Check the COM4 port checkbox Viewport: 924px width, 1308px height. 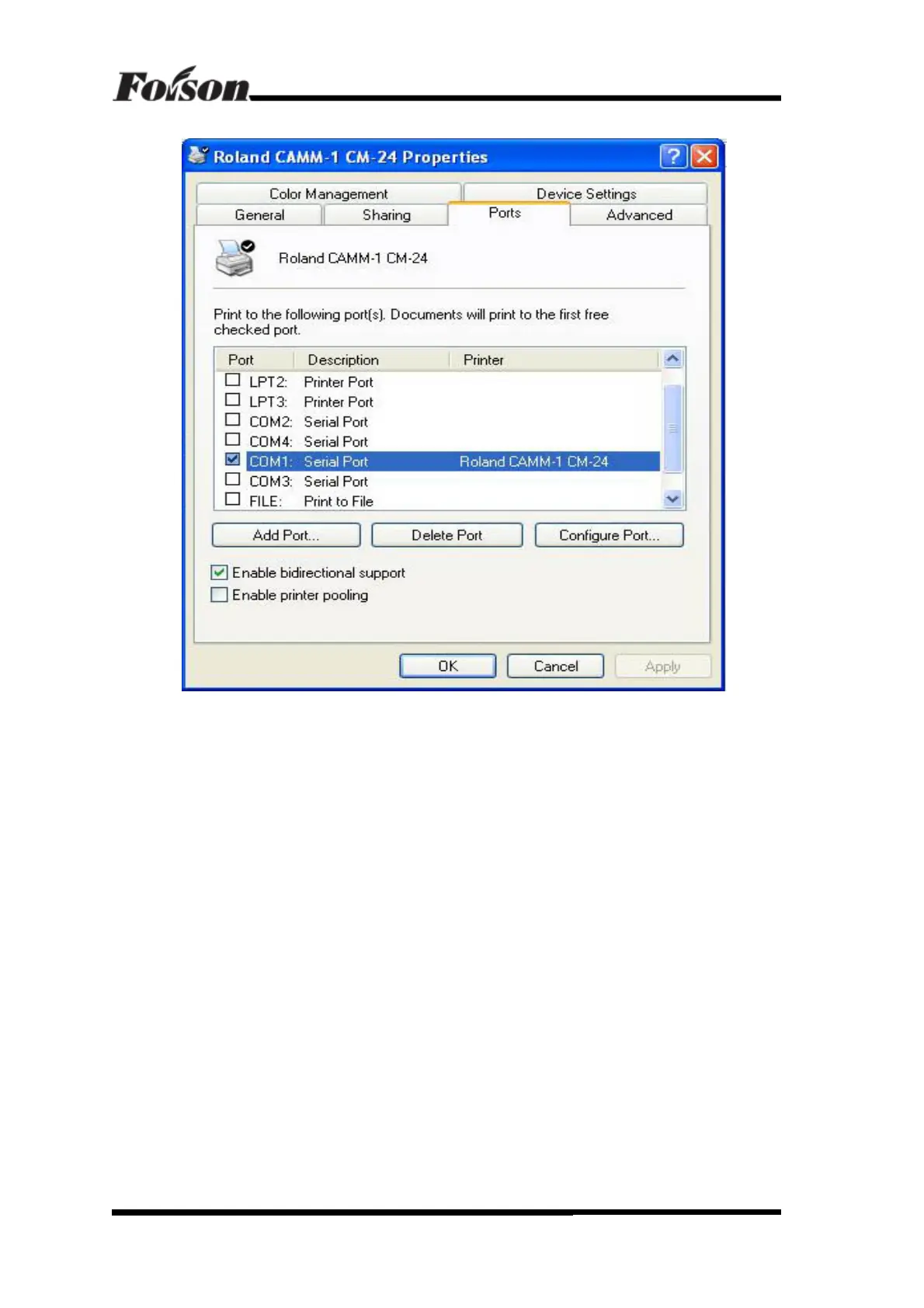click(232, 440)
